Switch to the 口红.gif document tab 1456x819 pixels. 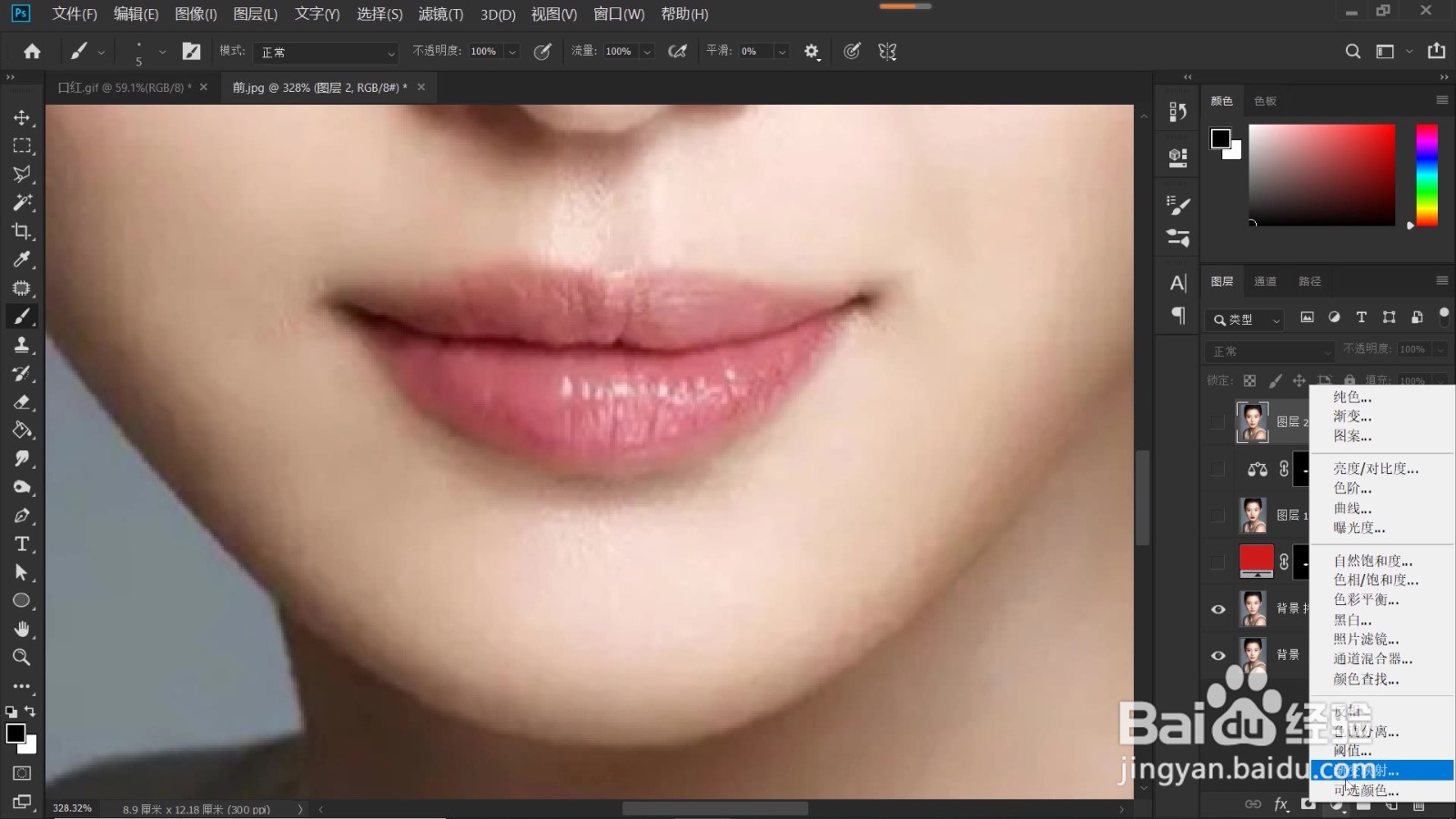point(125,87)
